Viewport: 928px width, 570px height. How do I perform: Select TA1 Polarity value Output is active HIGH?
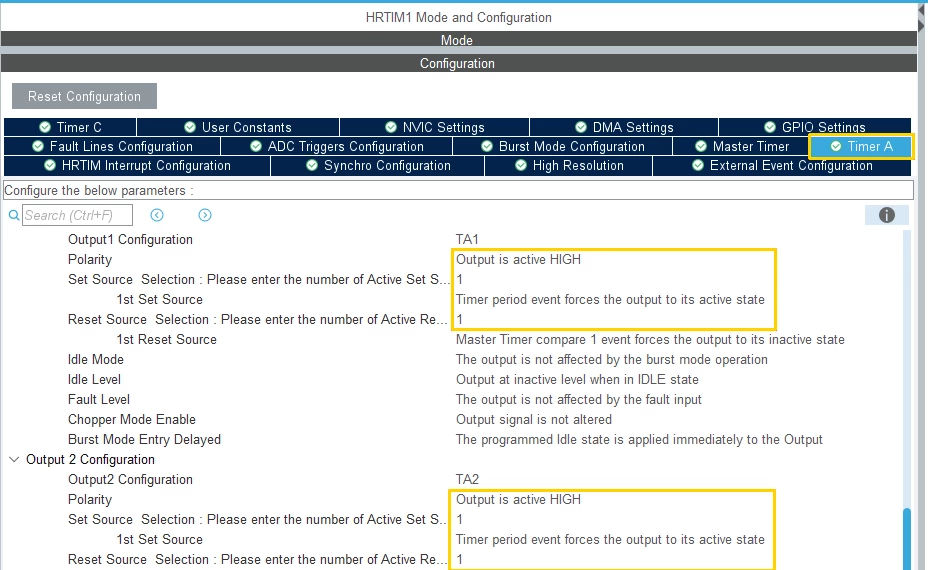[x=518, y=259]
